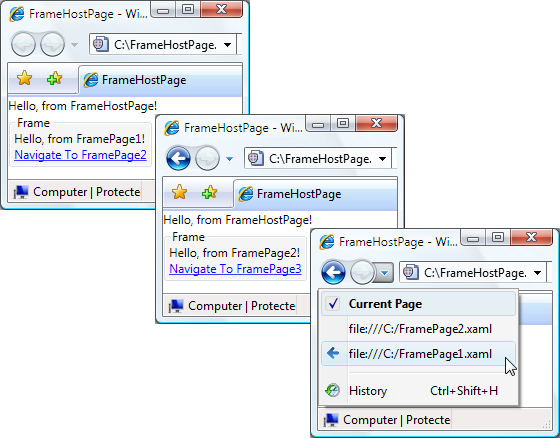Select Current Page entry in history menu
The image size is (560, 438).
[x=418, y=304]
